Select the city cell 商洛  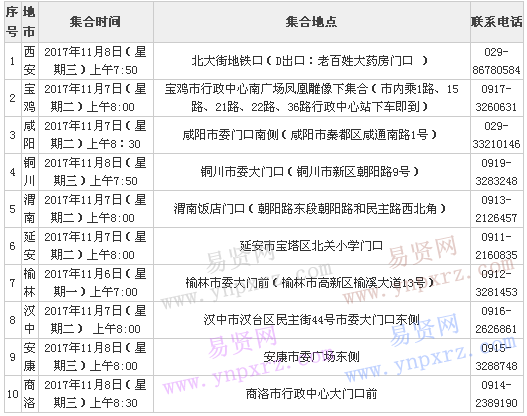pos(29,393)
